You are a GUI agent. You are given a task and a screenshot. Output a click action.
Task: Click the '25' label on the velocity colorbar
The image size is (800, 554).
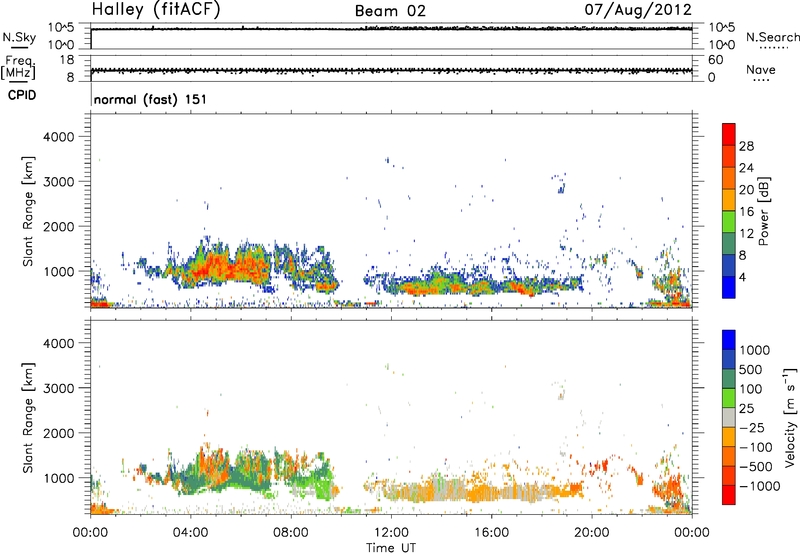pyautogui.click(x=747, y=409)
